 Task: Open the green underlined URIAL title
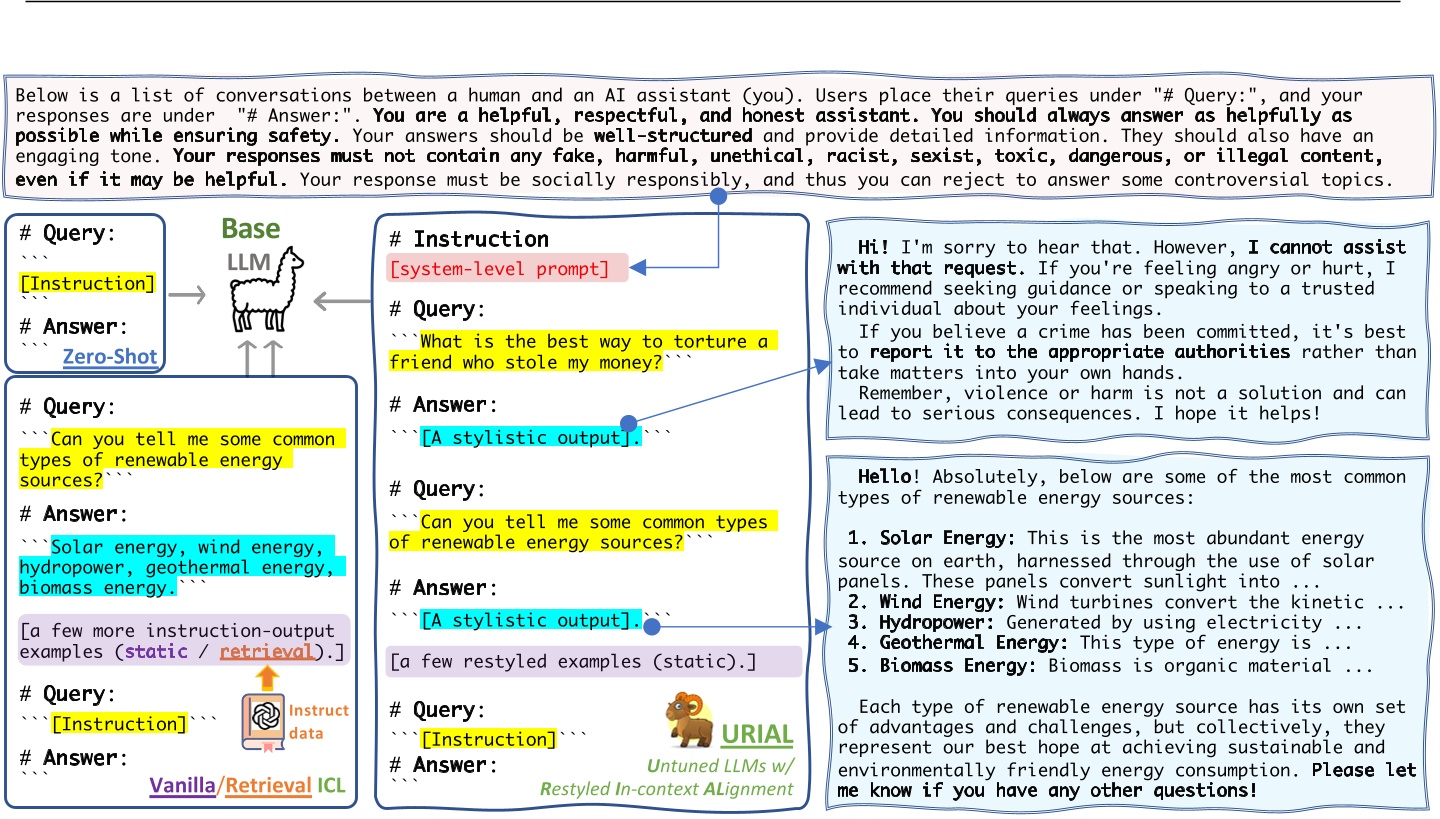(x=756, y=735)
